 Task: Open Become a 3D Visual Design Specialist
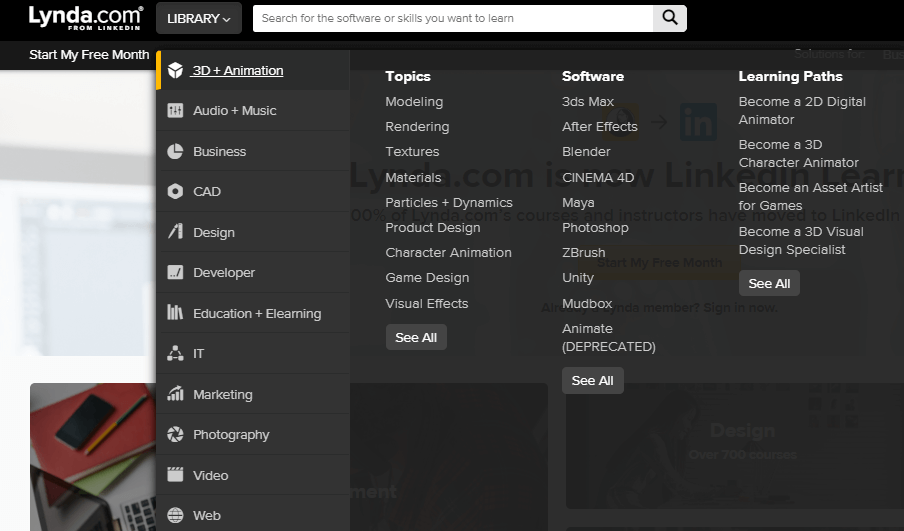click(801, 240)
